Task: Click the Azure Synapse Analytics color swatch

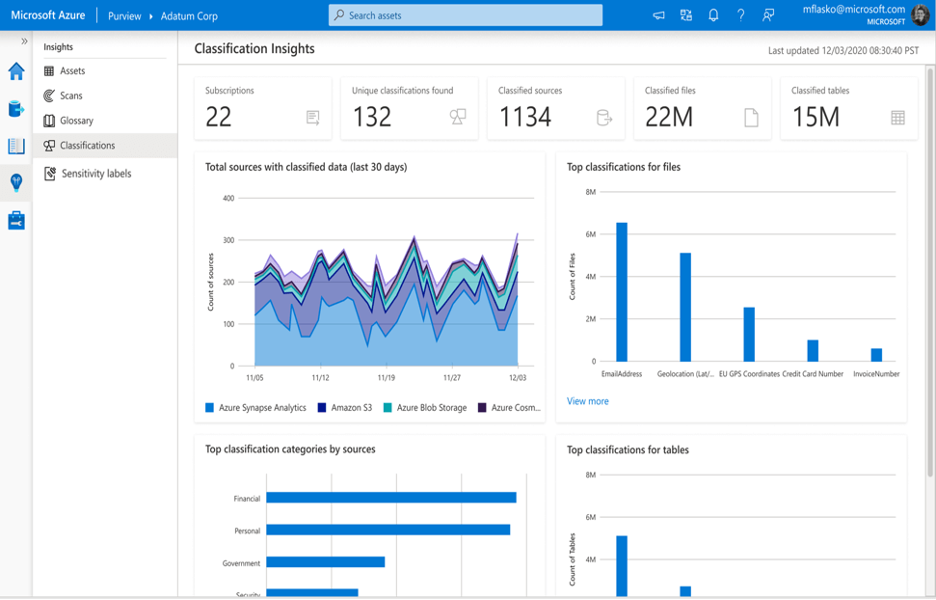Action: tap(209, 408)
